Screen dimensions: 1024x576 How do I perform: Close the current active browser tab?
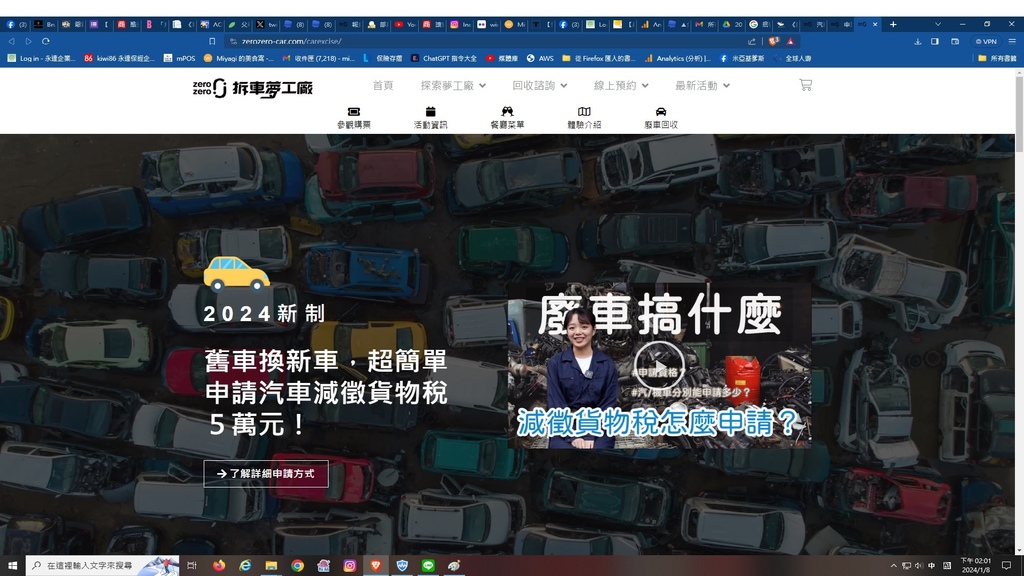pyautogui.click(x=875, y=24)
